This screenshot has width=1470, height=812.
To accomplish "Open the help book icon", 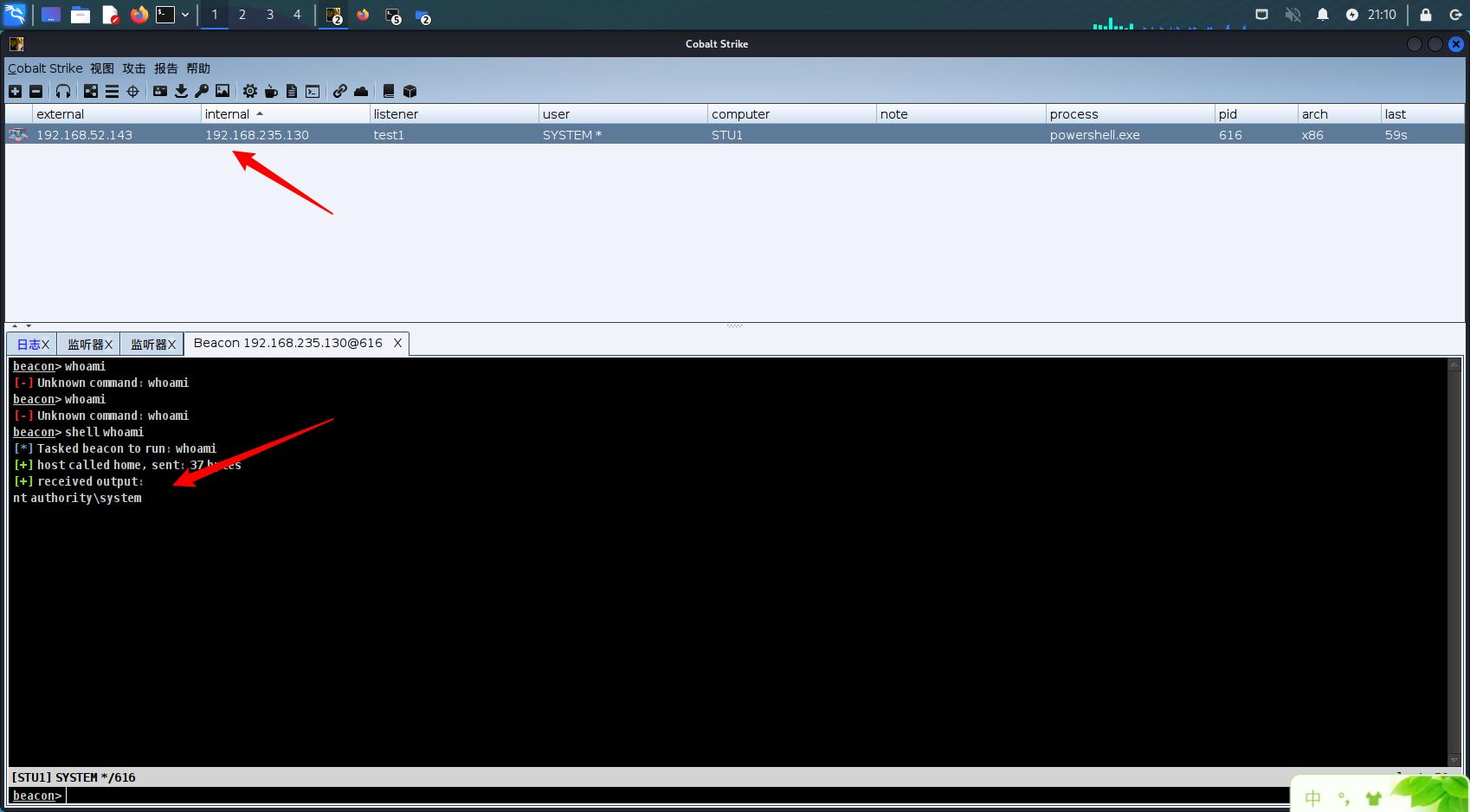I will pyautogui.click(x=389, y=91).
